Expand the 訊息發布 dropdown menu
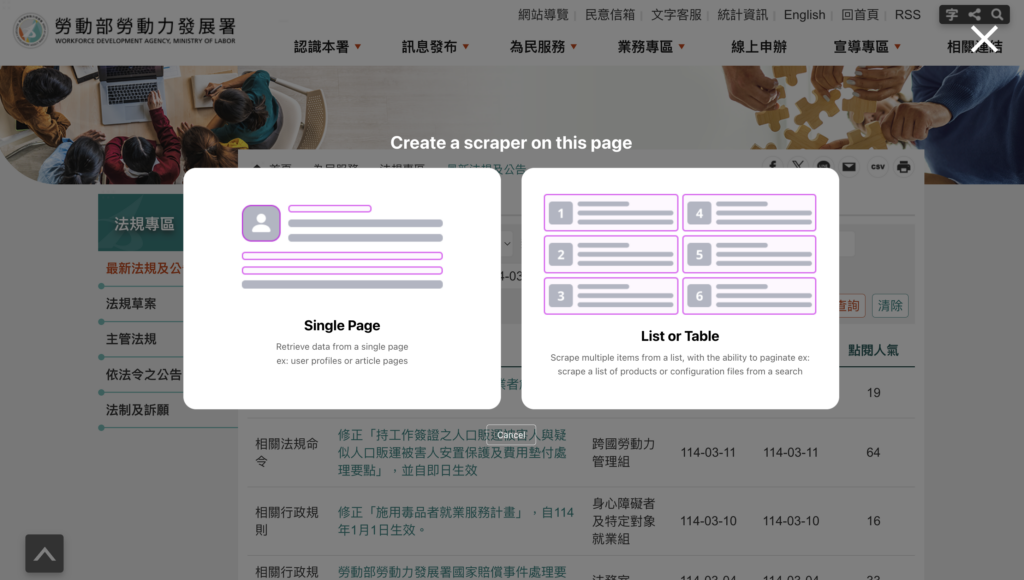Image resolution: width=1024 pixels, height=580 pixels. [x=435, y=47]
